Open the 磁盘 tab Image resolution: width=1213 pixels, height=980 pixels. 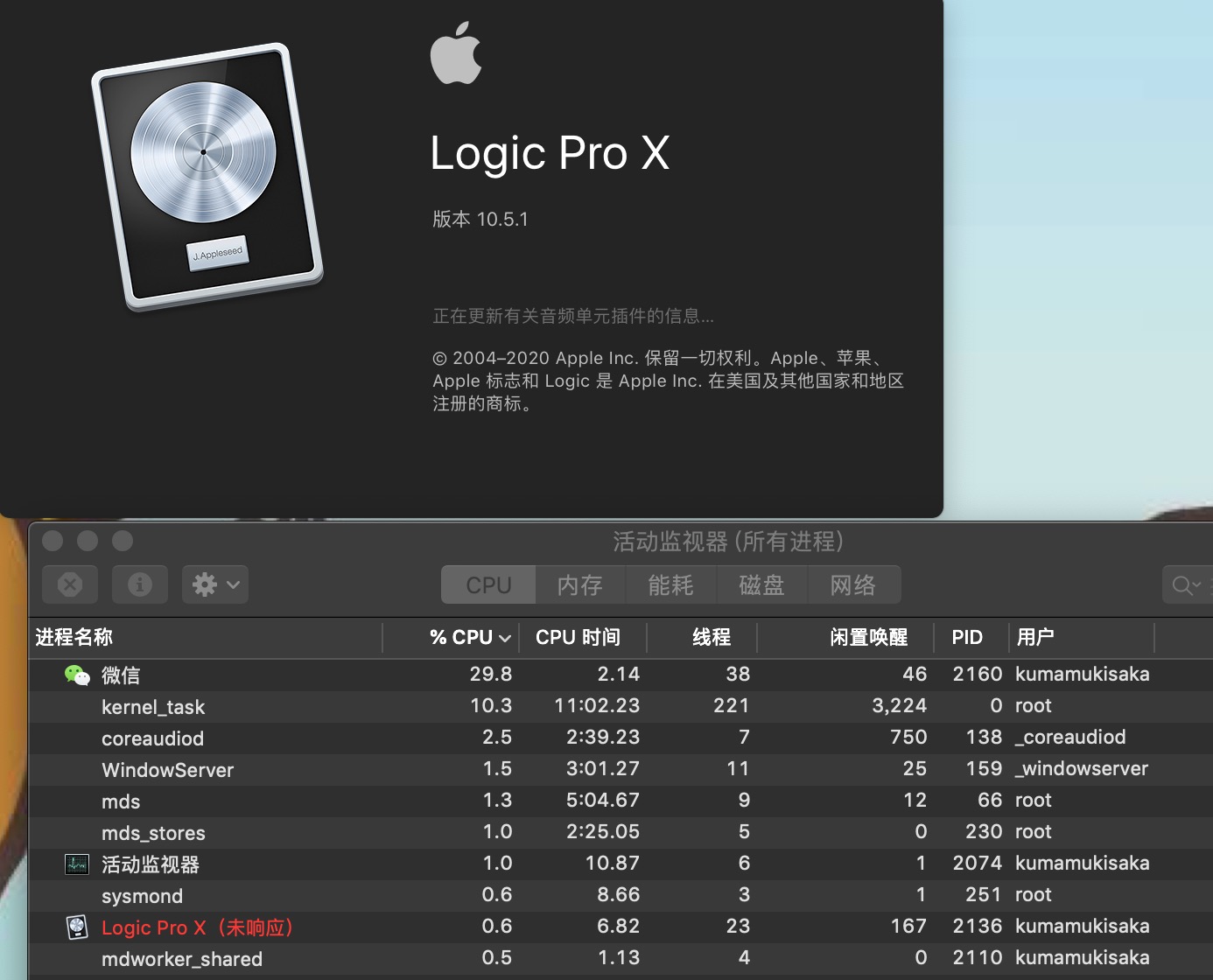(761, 585)
